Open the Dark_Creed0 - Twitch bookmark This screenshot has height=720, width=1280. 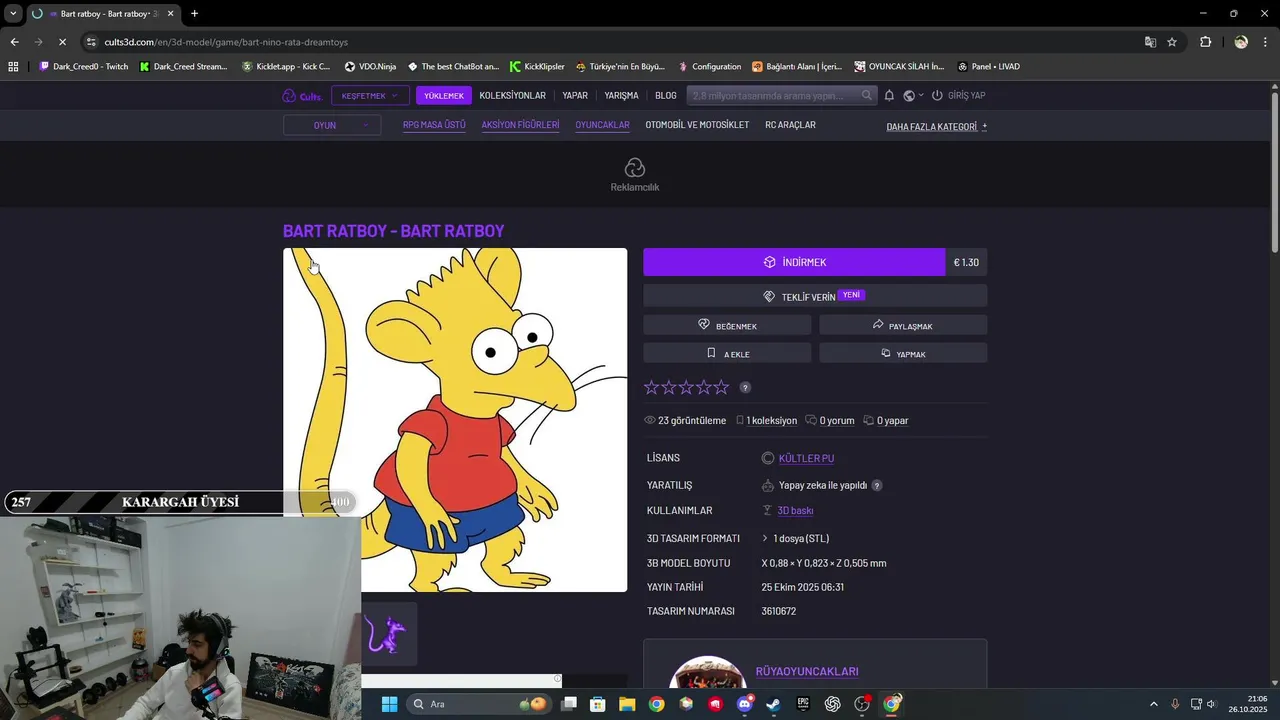pos(84,67)
